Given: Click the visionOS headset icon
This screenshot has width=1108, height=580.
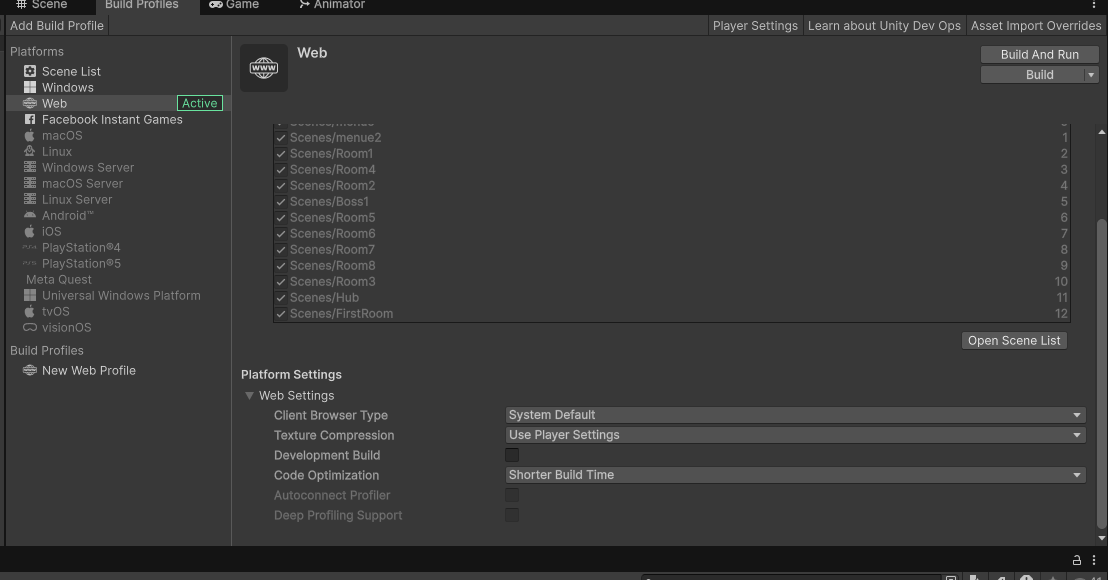Looking at the screenshot, I should [x=30, y=328].
